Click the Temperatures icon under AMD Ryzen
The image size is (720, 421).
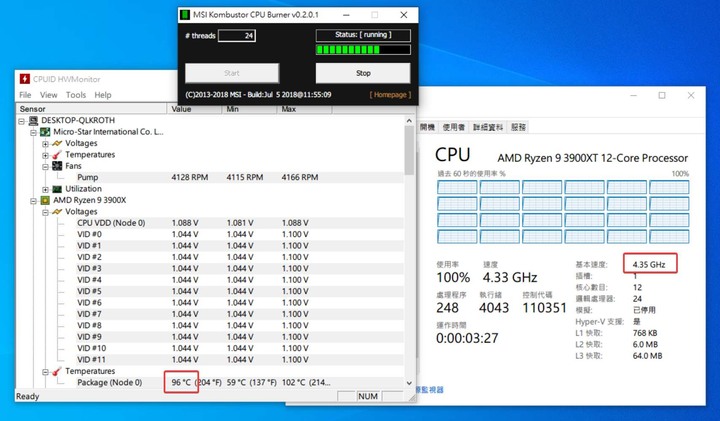(57, 371)
